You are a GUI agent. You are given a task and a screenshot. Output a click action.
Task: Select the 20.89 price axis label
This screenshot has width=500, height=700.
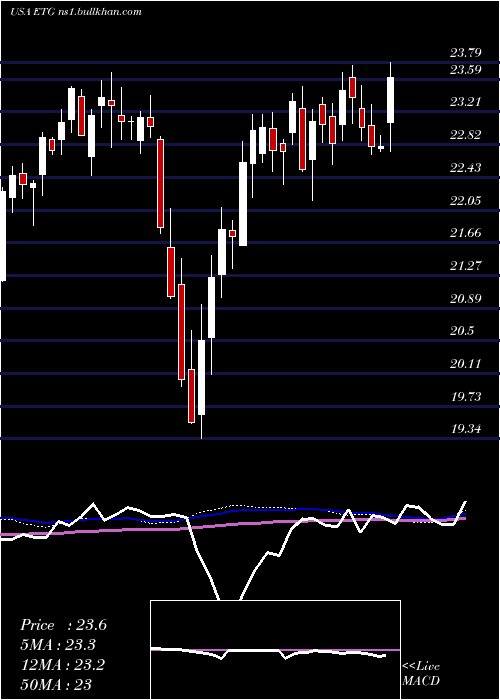pos(466,299)
